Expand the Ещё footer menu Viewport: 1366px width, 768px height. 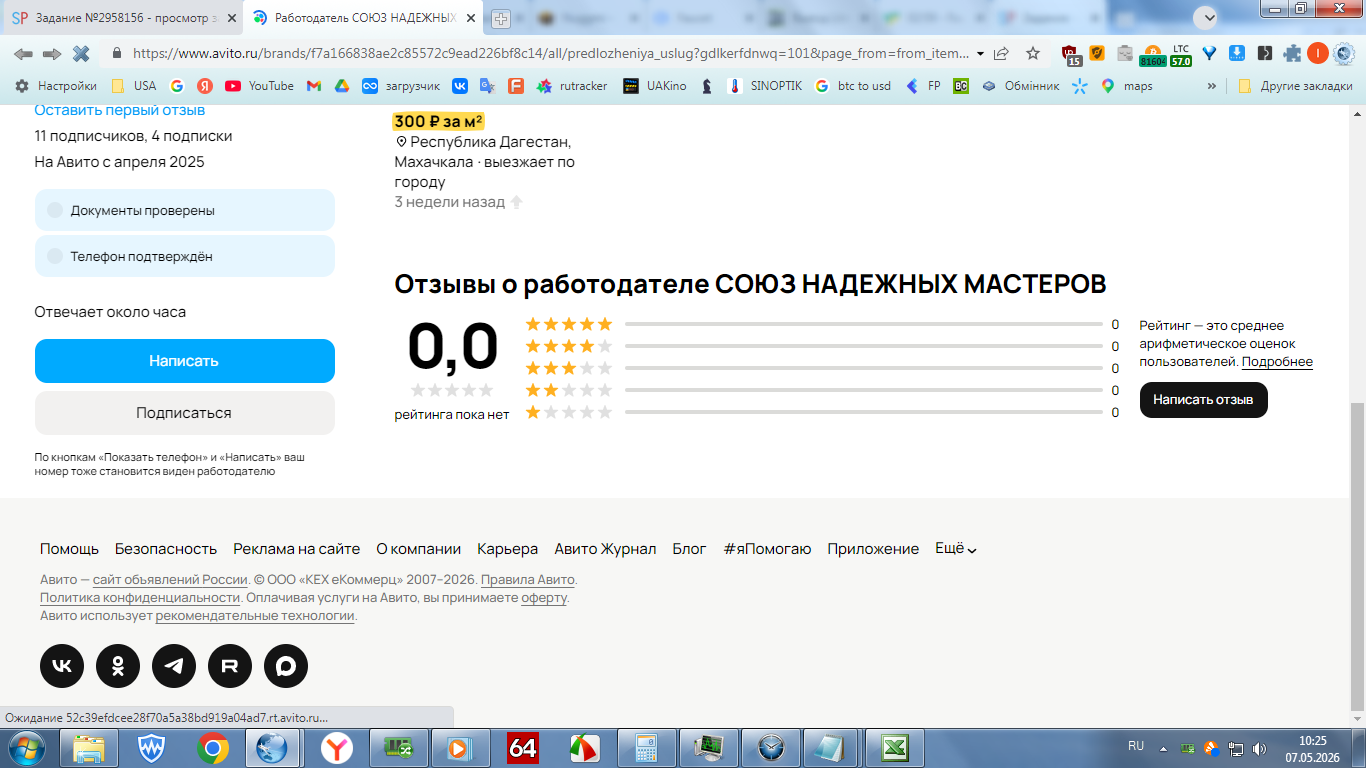[x=955, y=549]
